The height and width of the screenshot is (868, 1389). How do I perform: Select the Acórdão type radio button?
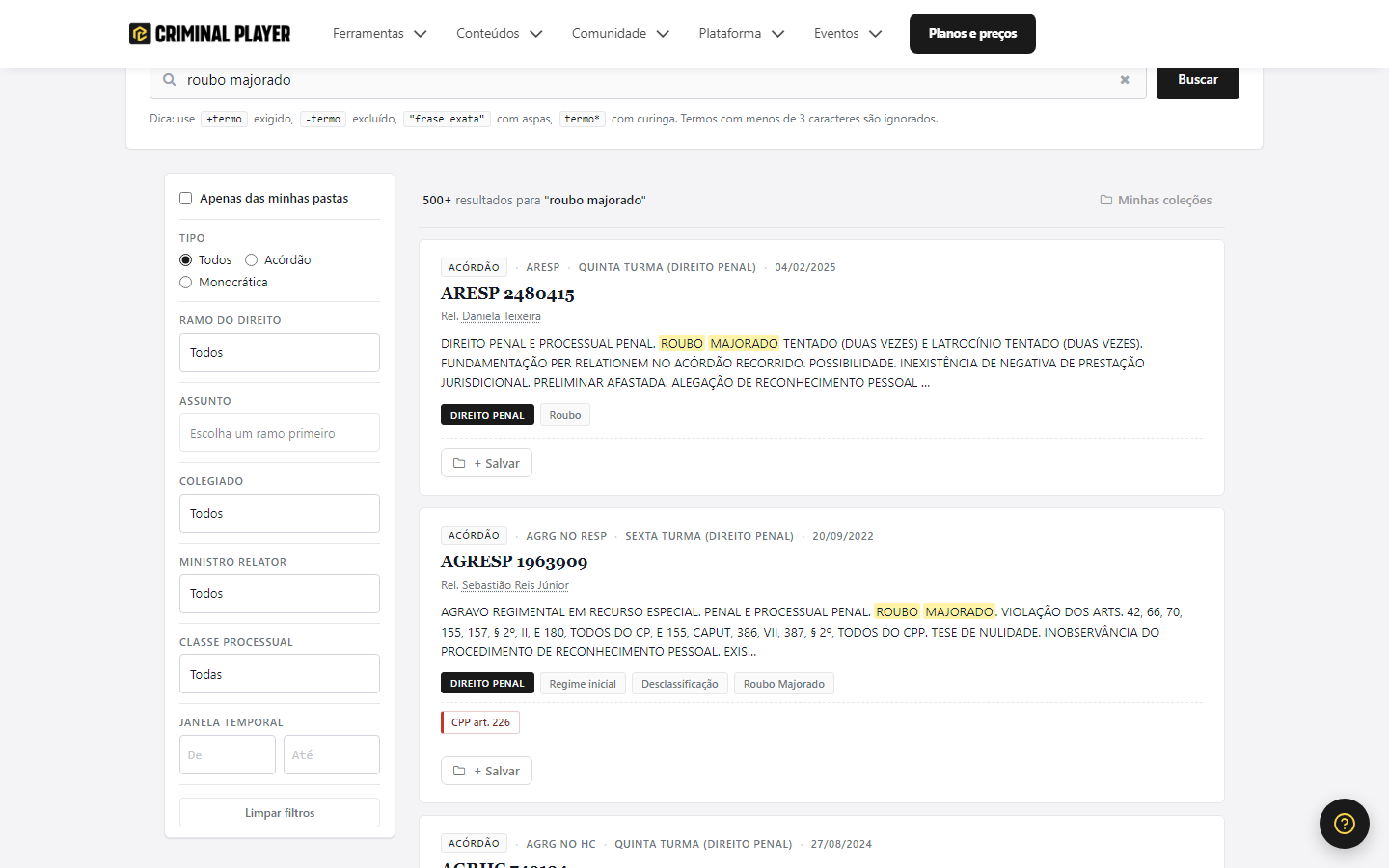click(x=252, y=260)
